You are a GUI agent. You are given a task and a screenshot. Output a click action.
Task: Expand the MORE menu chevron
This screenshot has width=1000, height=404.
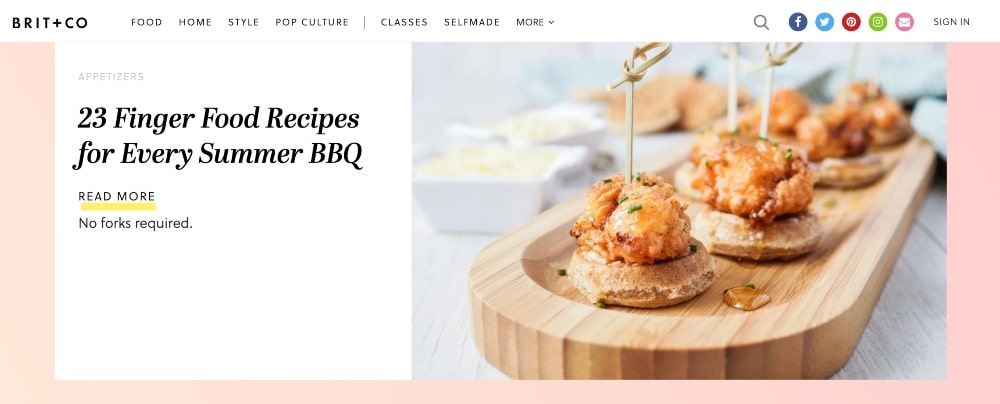click(x=551, y=22)
